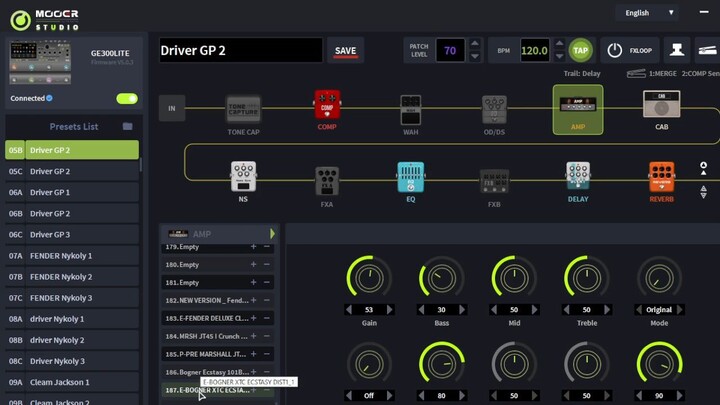Remove amp 185 P-PRE MARSHALL
The width and height of the screenshot is (720, 405).
pos(266,354)
